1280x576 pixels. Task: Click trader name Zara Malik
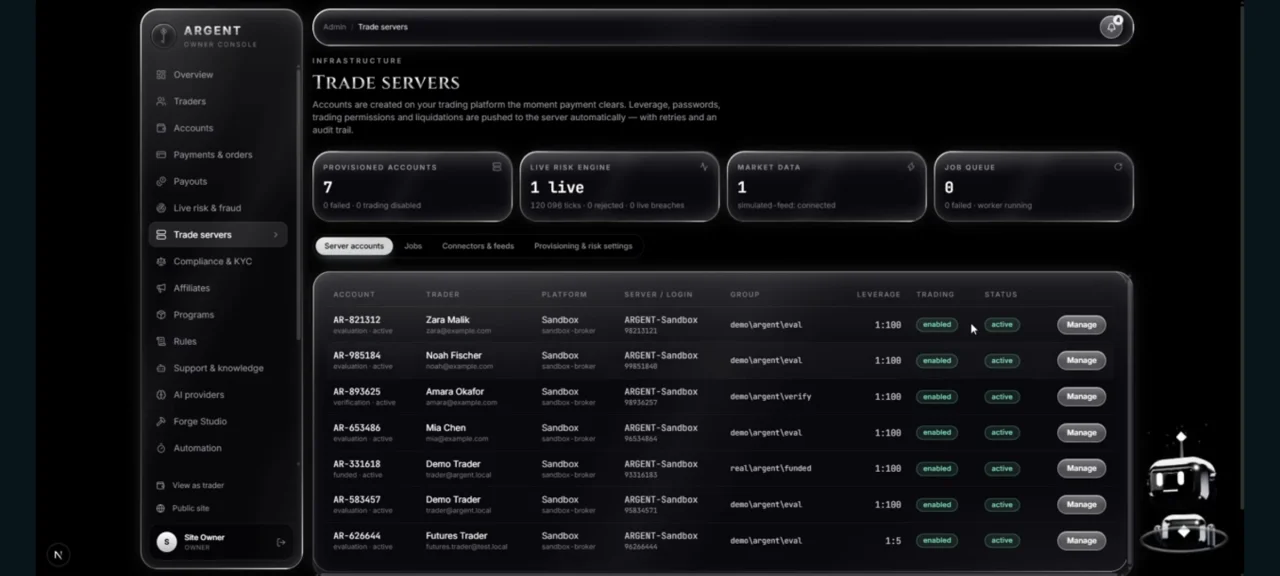pyautogui.click(x=447, y=320)
